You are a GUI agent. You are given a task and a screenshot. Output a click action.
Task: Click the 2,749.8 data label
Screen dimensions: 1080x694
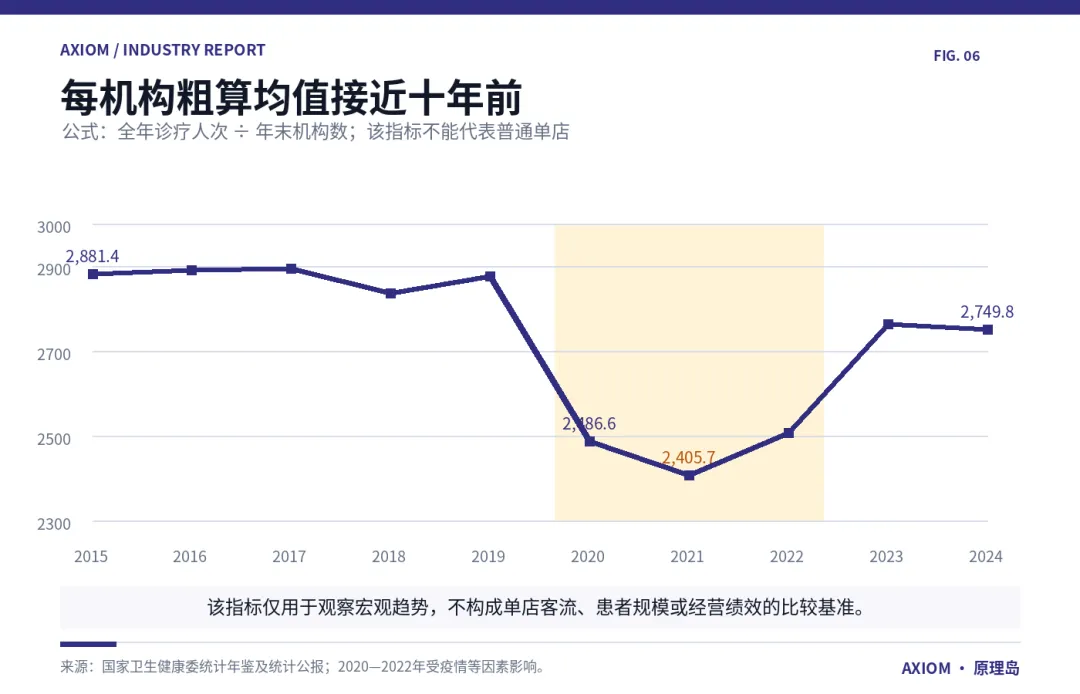(987, 312)
